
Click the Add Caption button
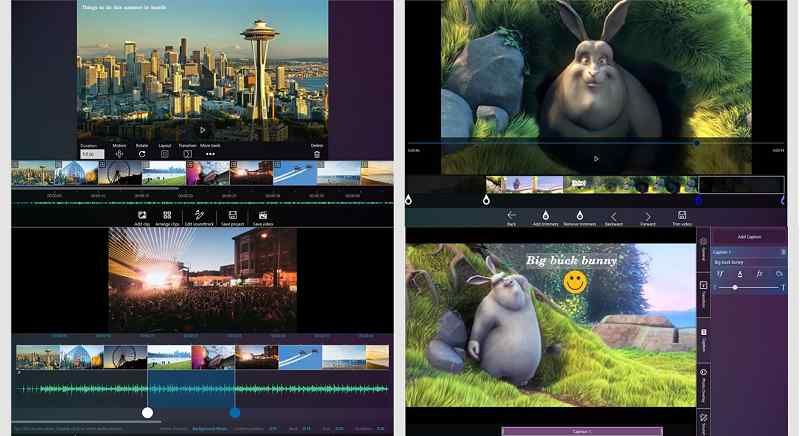tap(749, 237)
